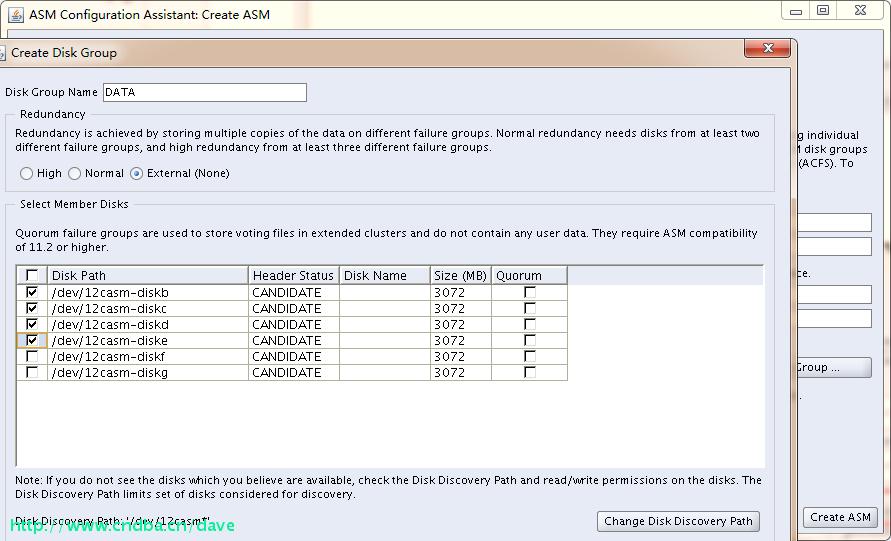Uncheck disk /dev/12casm-diskc
Viewport: 891px width, 541px height.
pyautogui.click(x=32, y=309)
